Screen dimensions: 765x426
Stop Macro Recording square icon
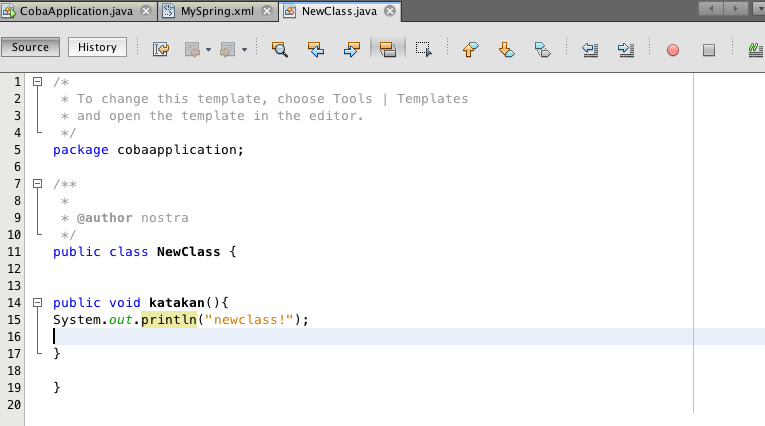pos(709,50)
